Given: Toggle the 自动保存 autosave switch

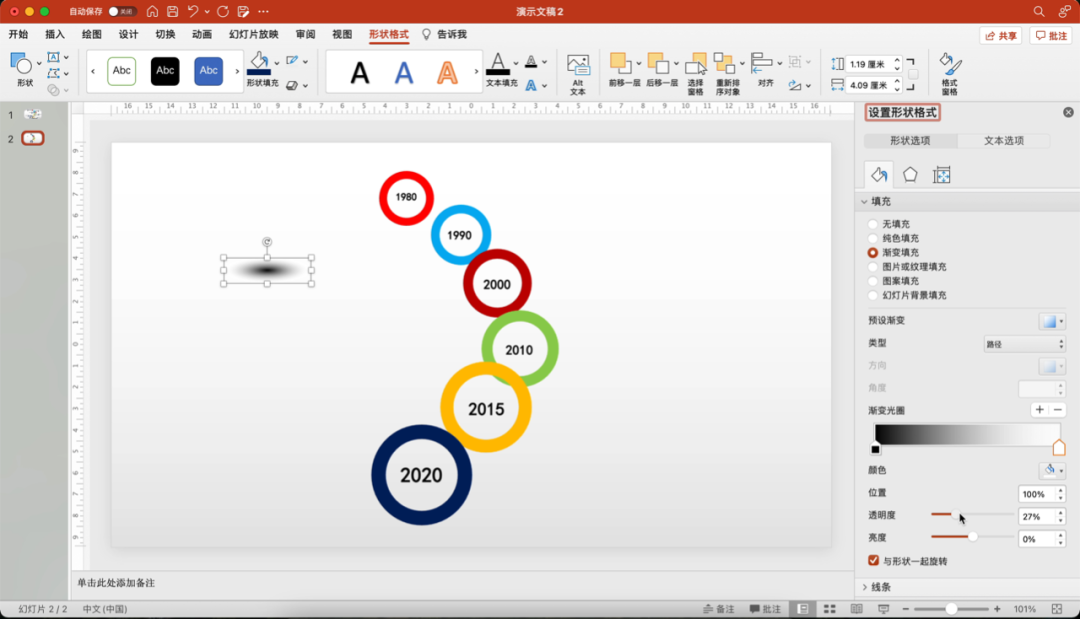Looking at the screenshot, I should coord(121,11).
